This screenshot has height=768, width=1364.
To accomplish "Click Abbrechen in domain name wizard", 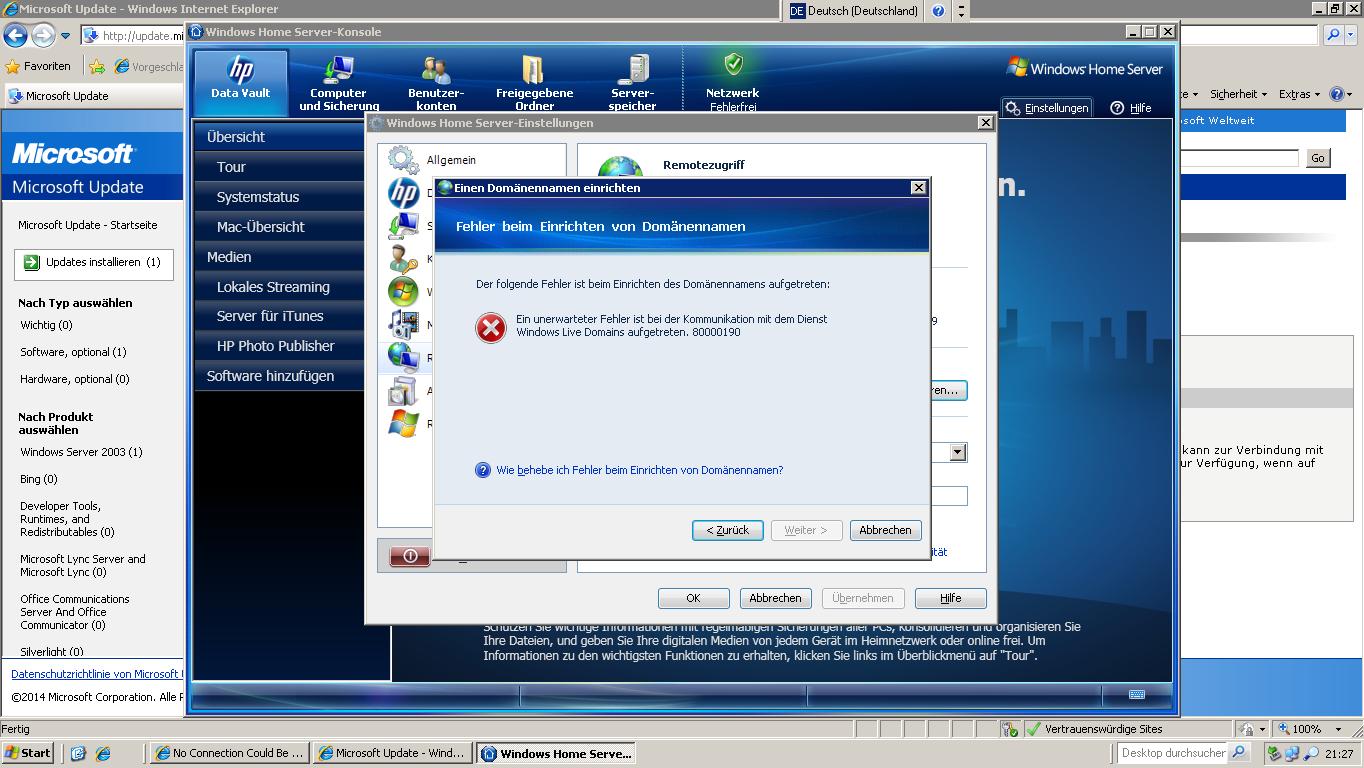I will point(885,530).
